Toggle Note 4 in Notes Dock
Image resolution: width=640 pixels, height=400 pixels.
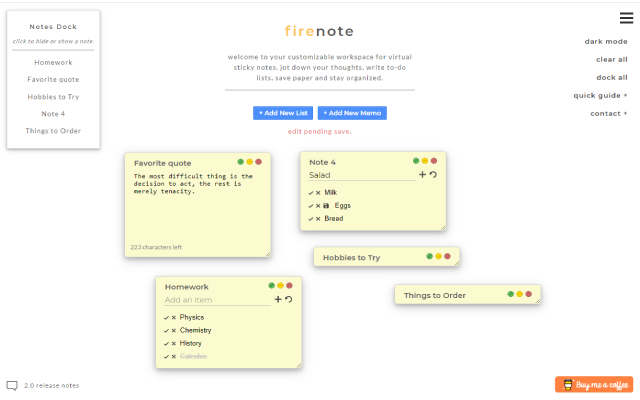(53, 114)
